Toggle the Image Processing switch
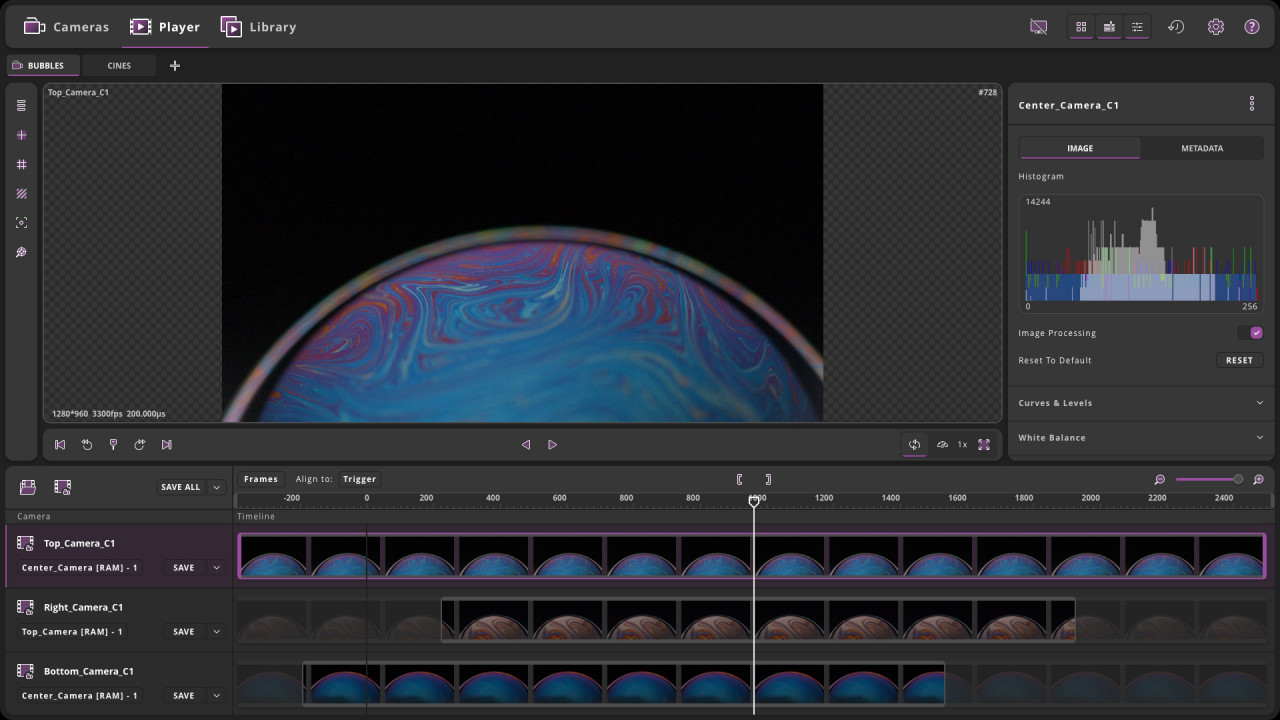The image size is (1280, 720). tap(1251, 333)
